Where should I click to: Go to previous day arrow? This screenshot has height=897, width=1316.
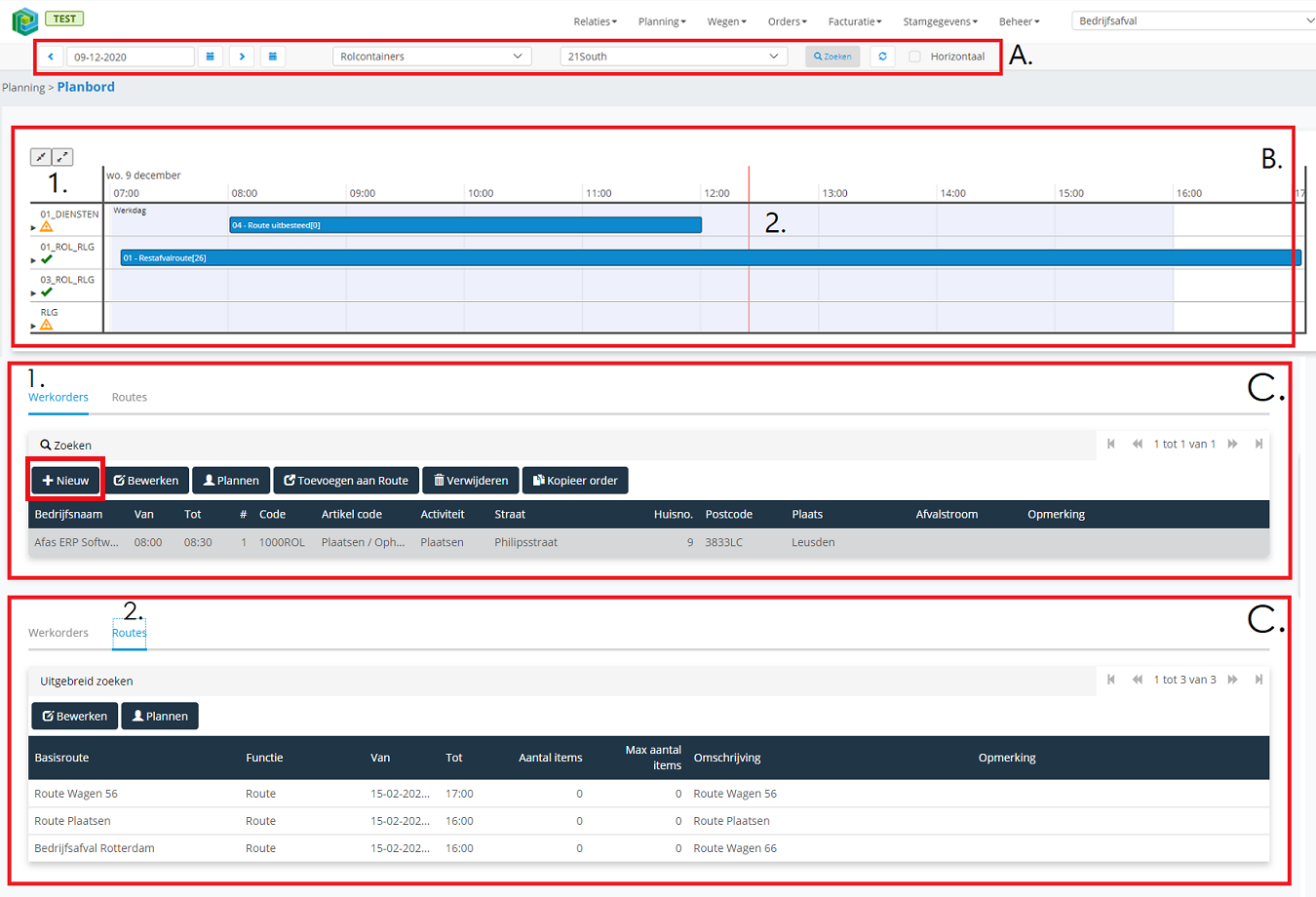click(51, 57)
